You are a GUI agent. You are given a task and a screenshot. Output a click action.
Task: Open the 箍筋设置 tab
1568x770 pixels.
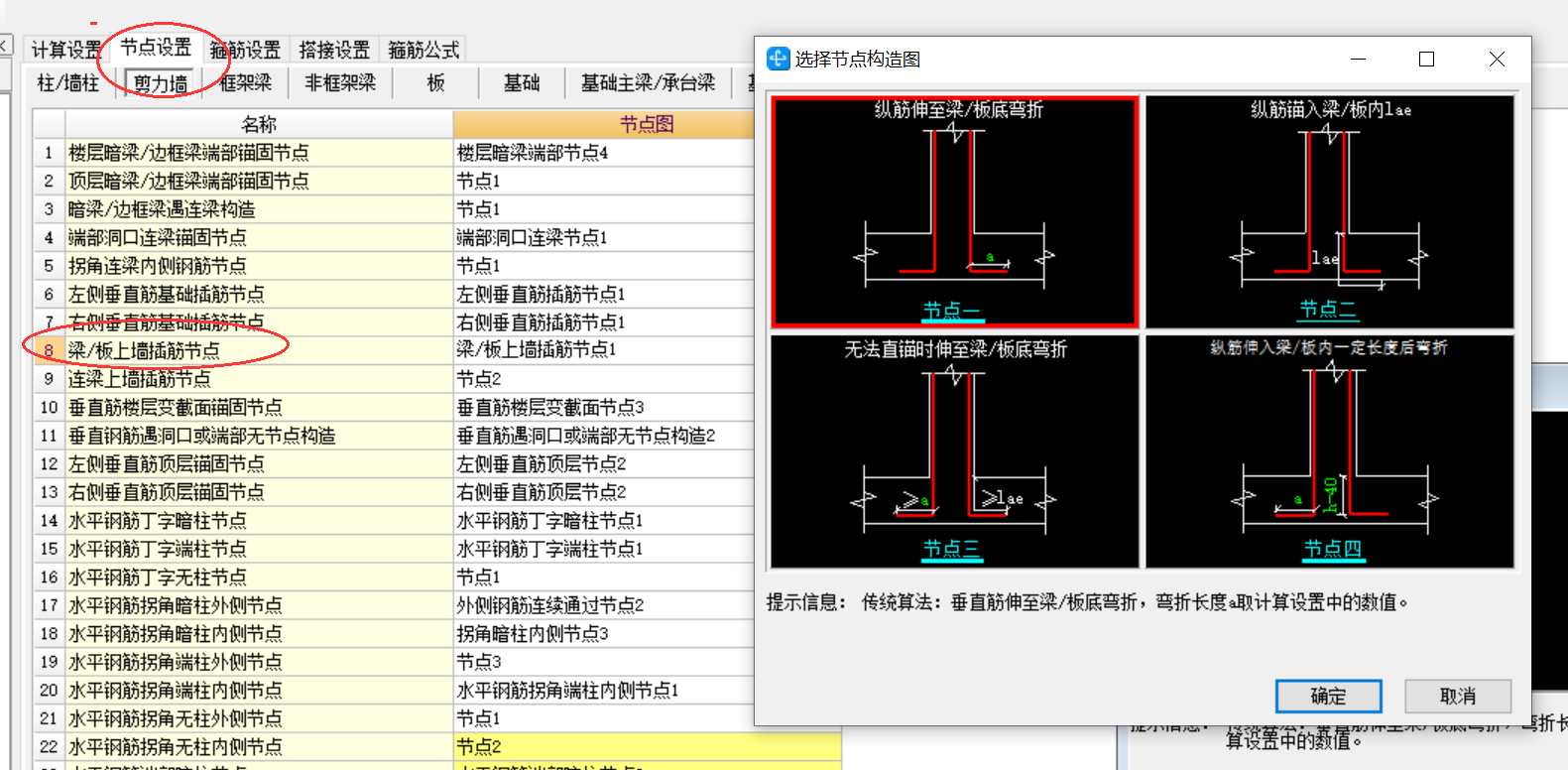coord(245,50)
